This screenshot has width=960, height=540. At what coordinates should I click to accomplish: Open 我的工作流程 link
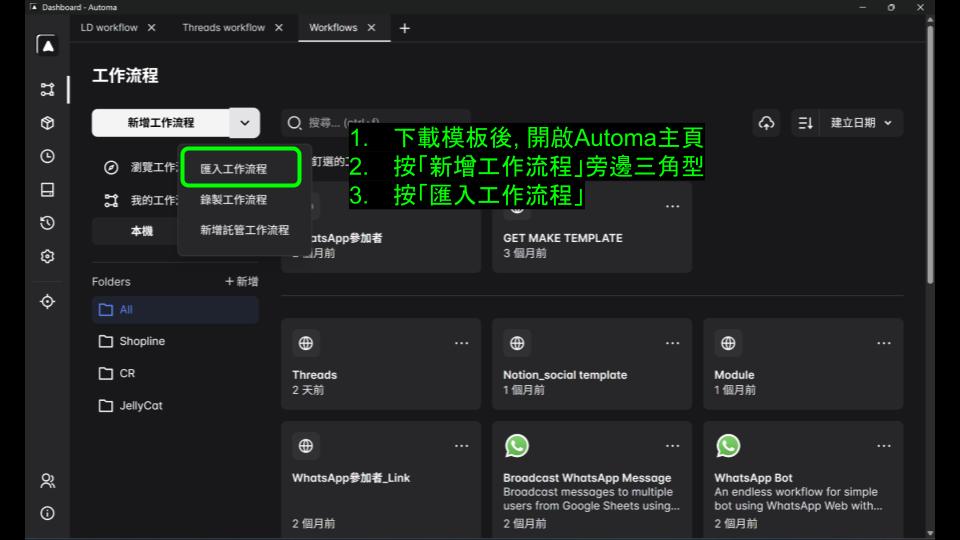tap(141, 200)
